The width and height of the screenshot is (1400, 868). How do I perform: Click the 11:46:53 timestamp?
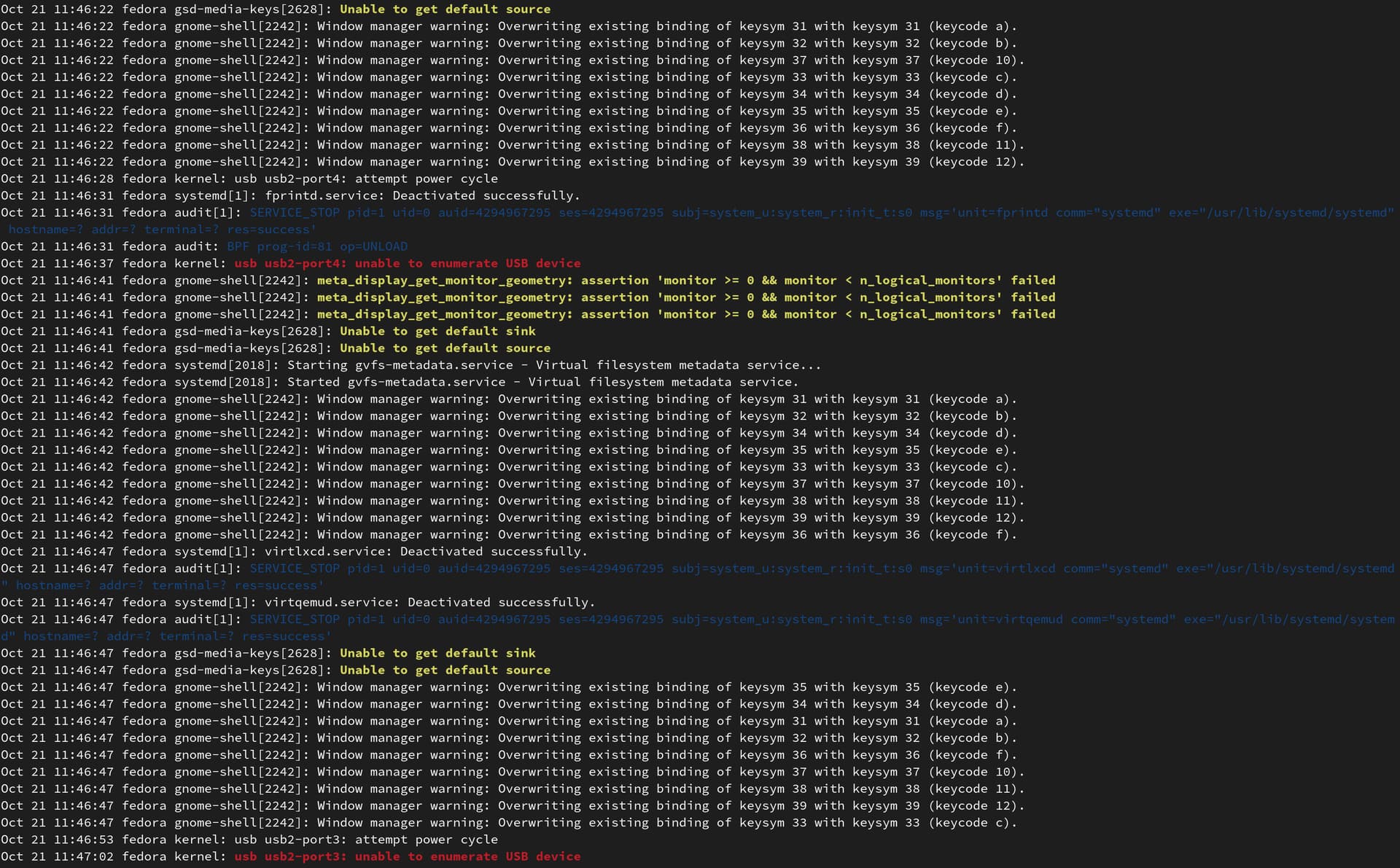(x=83, y=840)
